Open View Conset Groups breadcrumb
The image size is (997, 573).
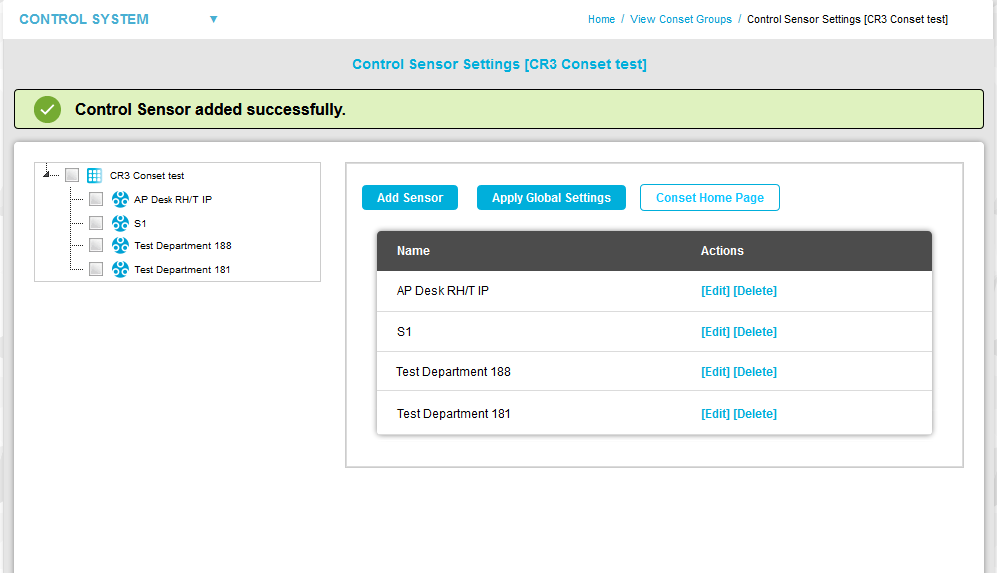click(680, 19)
